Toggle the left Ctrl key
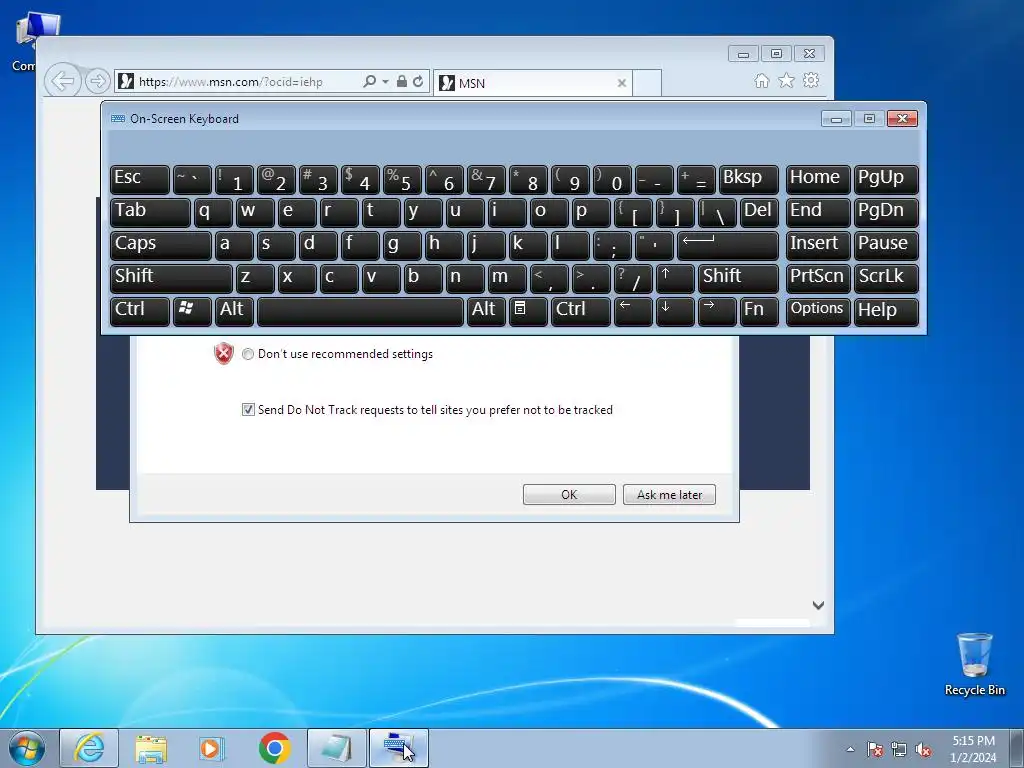 [140, 311]
